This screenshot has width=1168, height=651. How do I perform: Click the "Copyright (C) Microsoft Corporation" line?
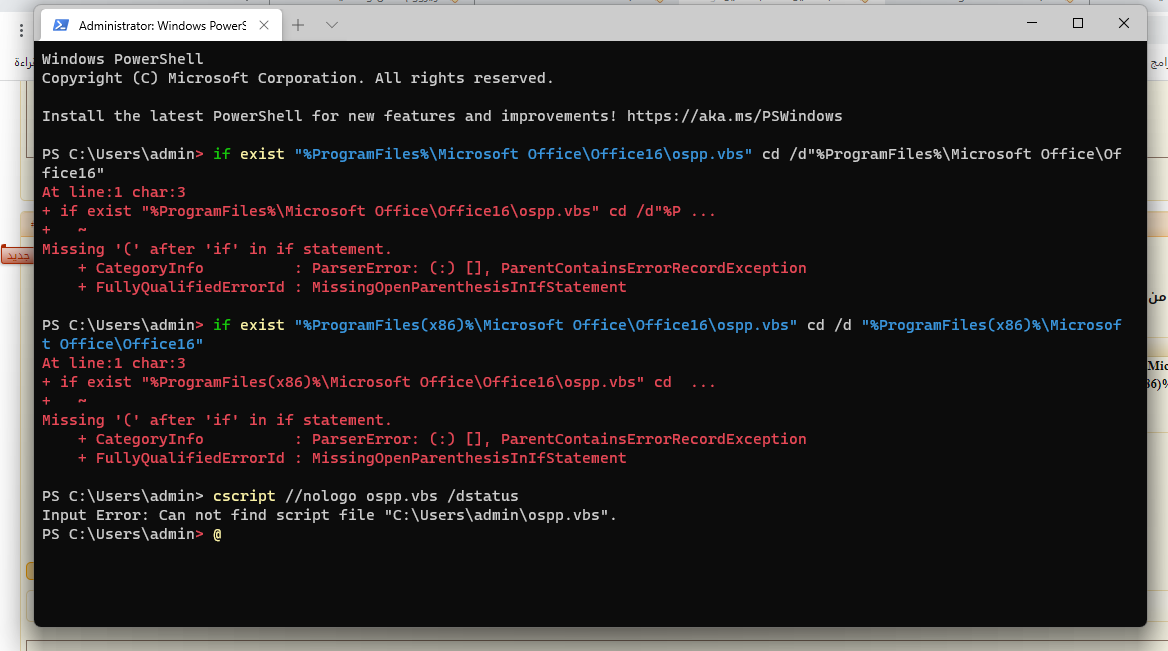point(297,78)
